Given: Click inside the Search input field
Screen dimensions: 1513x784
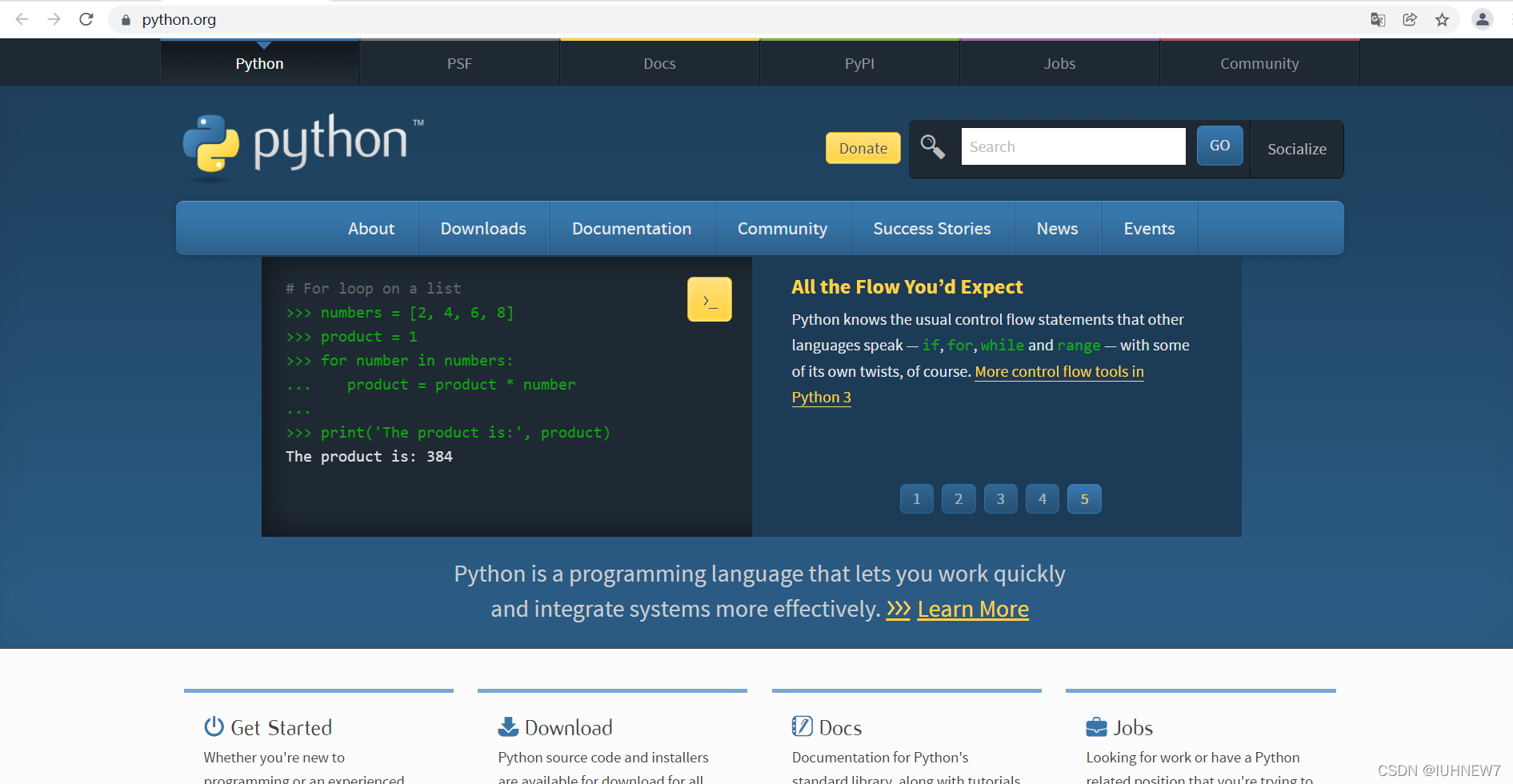Looking at the screenshot, I should tap(1072, 146).
